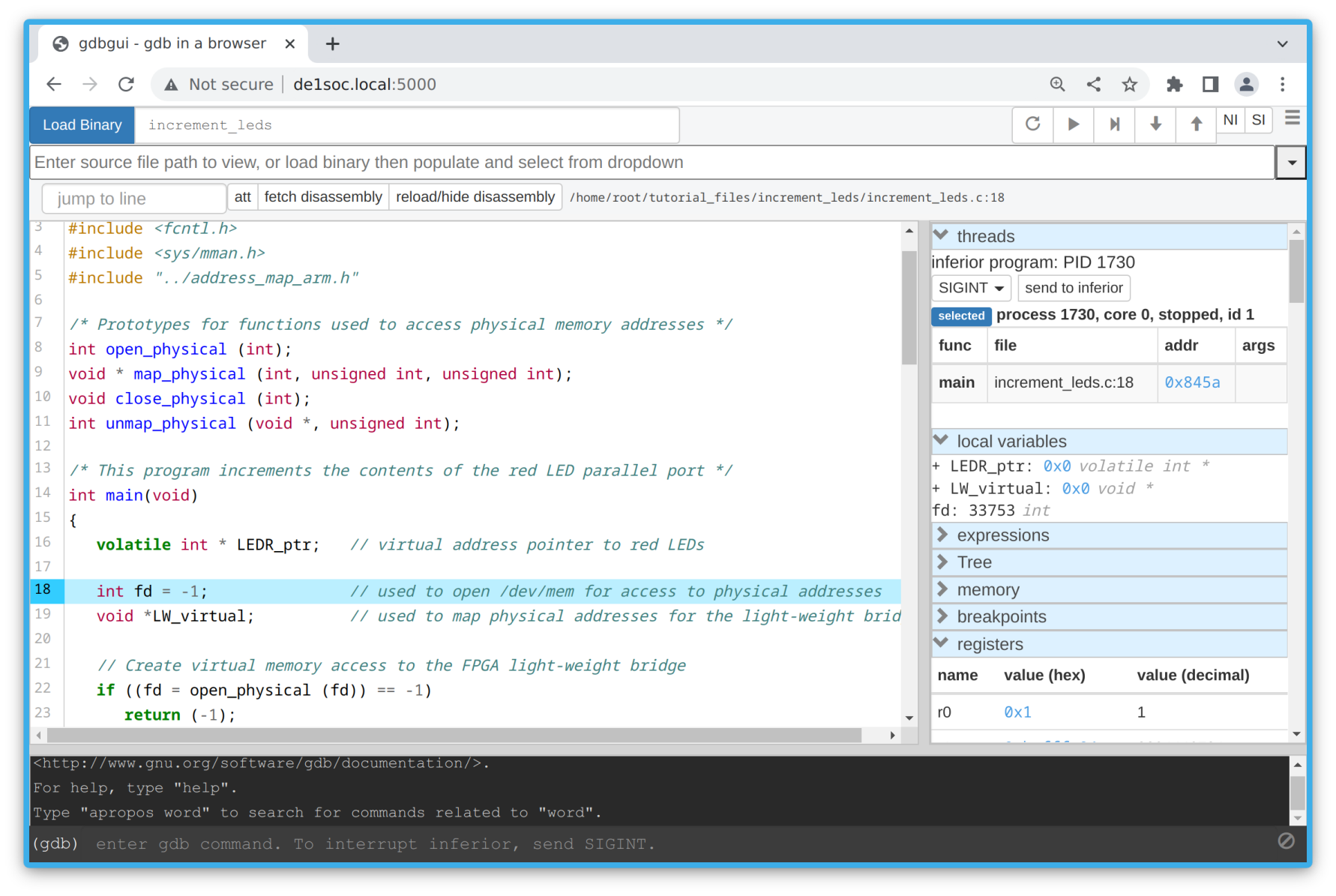Toggle the browser side panel icon
Screen dimensions: 1336x896
1210,84
